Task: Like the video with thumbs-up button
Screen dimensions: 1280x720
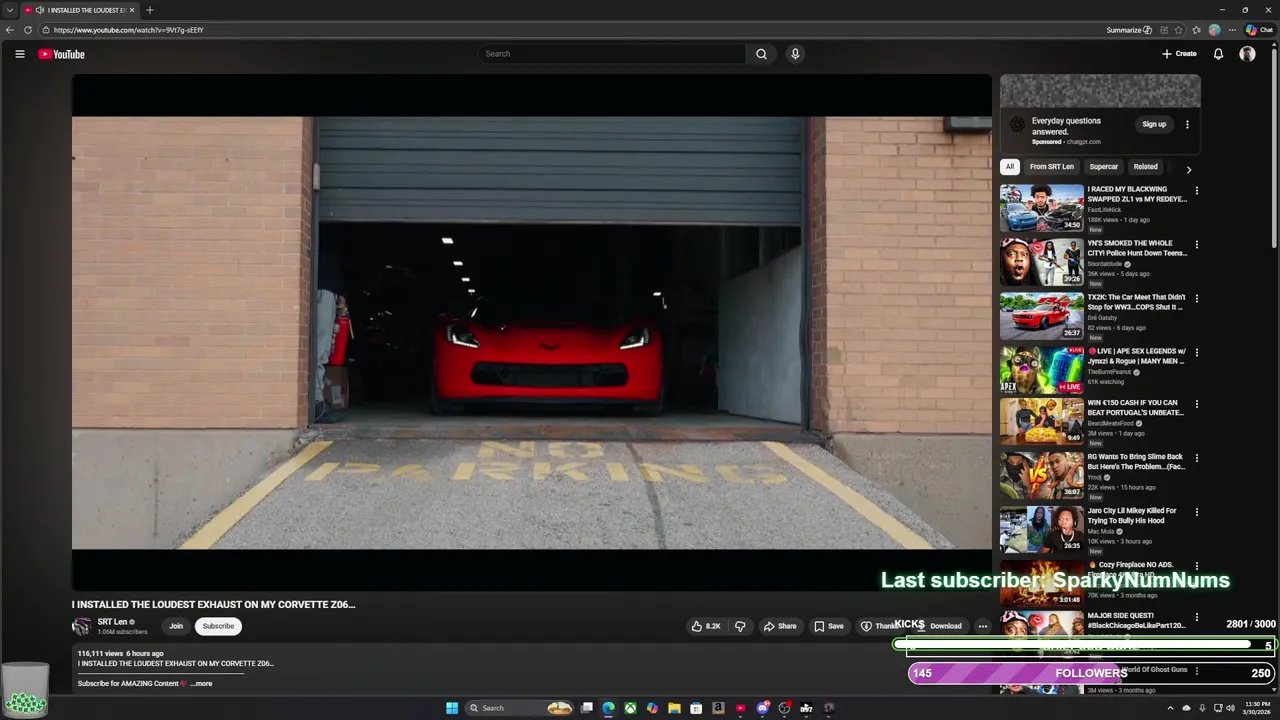Action: (x=705, y=626)
